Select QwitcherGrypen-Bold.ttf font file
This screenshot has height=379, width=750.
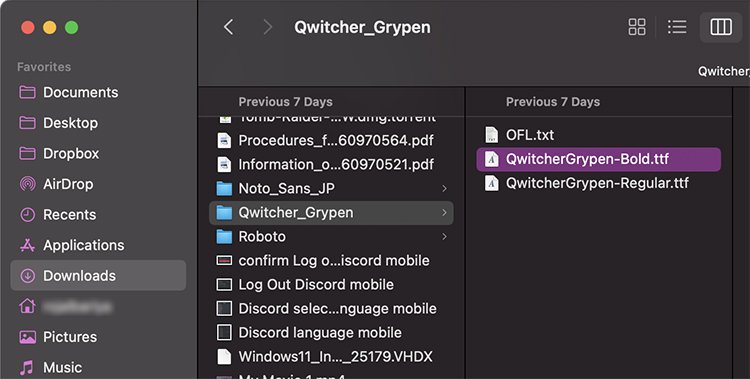point(599,159)
